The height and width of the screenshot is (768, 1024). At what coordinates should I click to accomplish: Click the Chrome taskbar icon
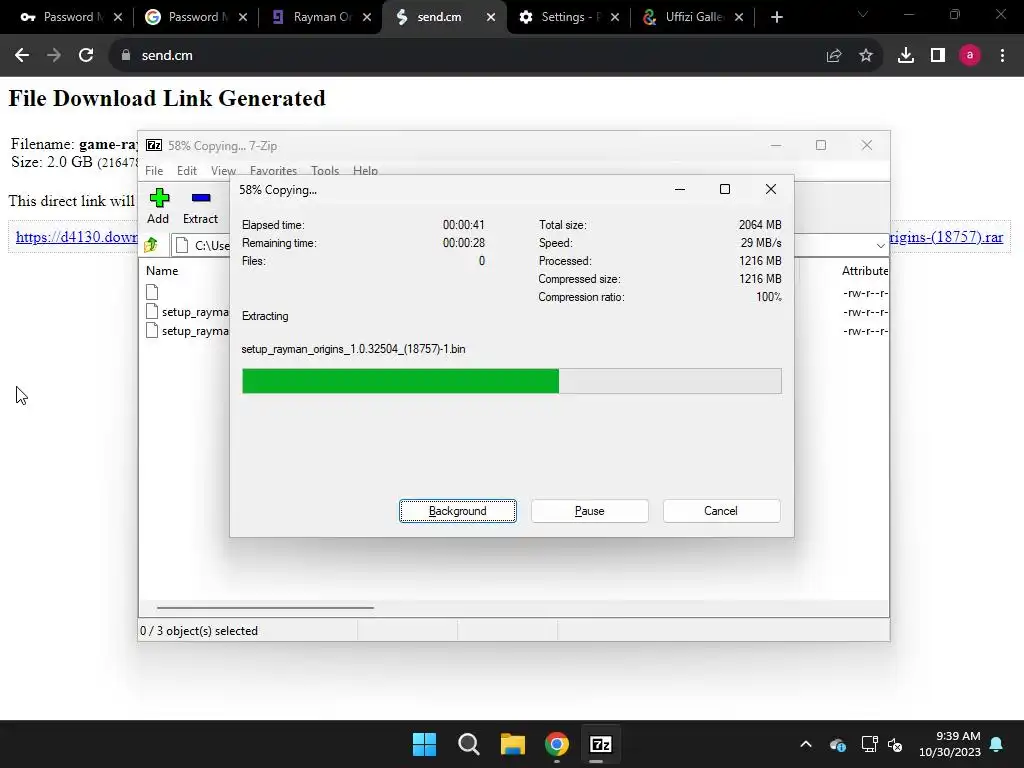(556, 744)
